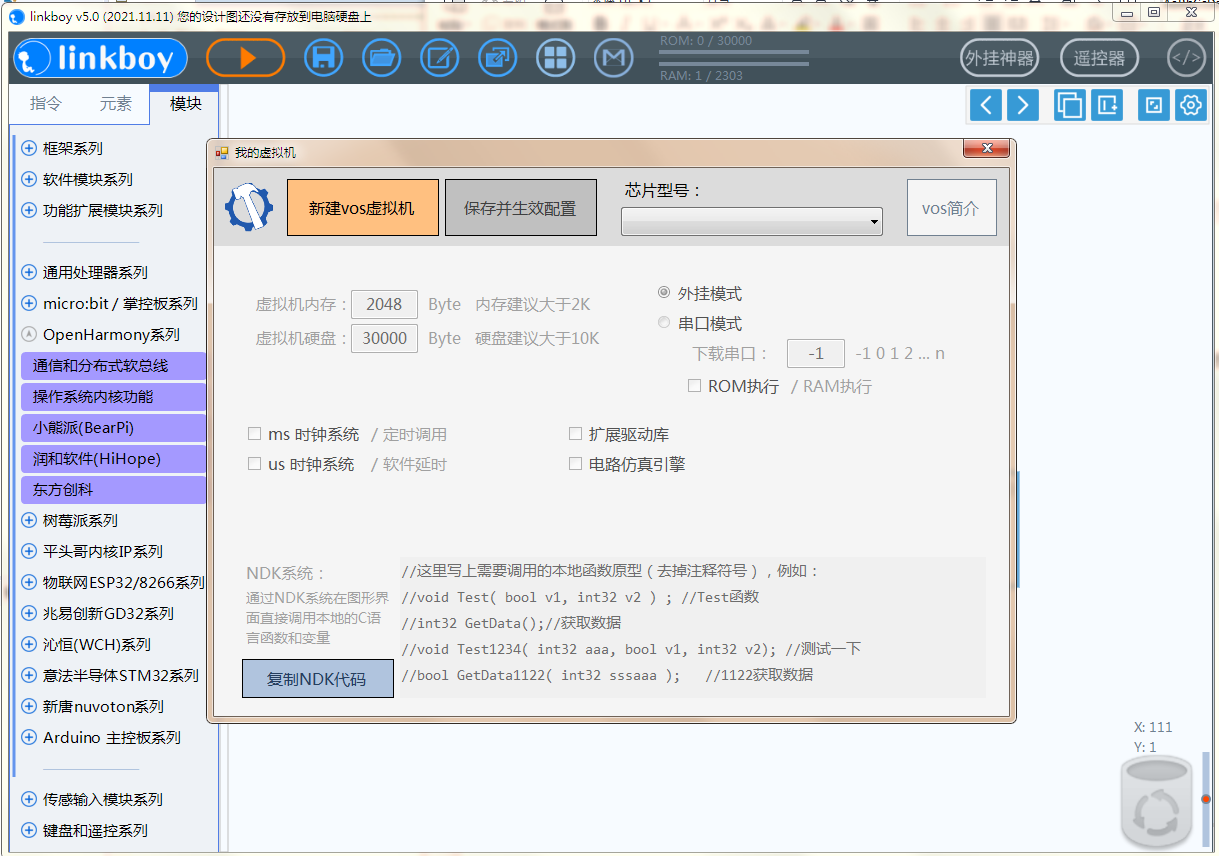The width and height of the screenshot is (1219, 856).
Task: Click 复制NDK代码 button
Action: point(317,679)
